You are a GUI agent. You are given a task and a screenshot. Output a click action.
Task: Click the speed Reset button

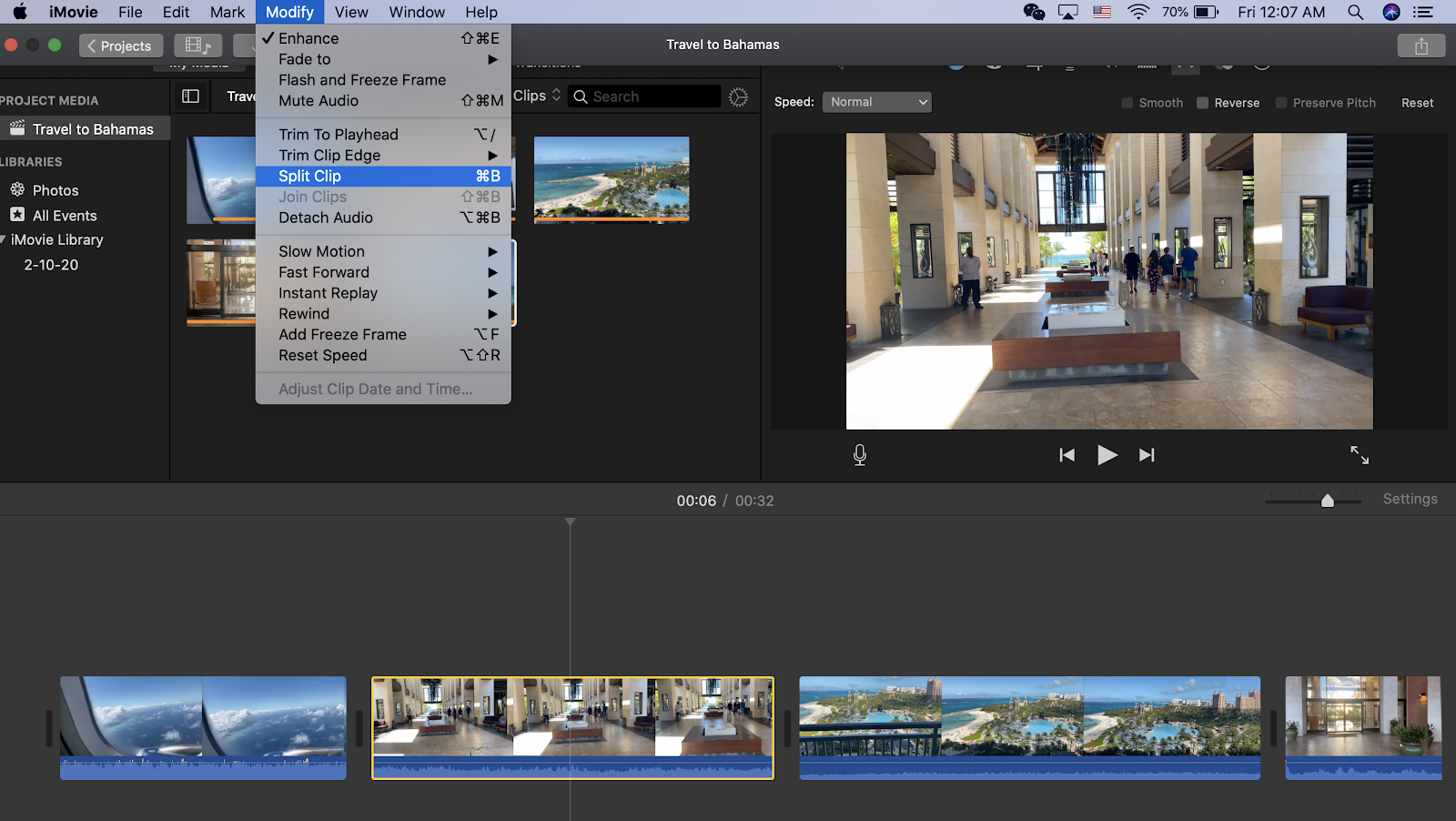click(x=1417, y=103)
